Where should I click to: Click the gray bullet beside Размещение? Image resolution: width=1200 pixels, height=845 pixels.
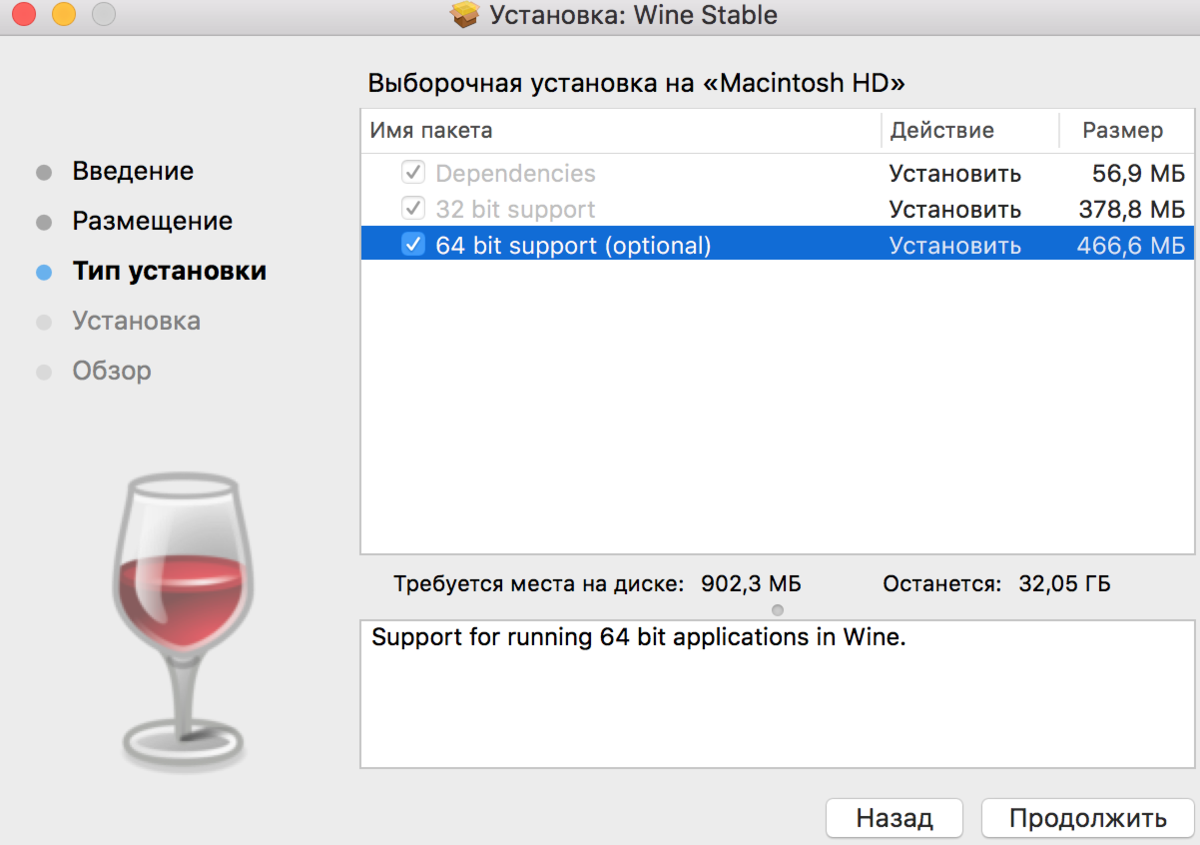[x=43, y=222]
